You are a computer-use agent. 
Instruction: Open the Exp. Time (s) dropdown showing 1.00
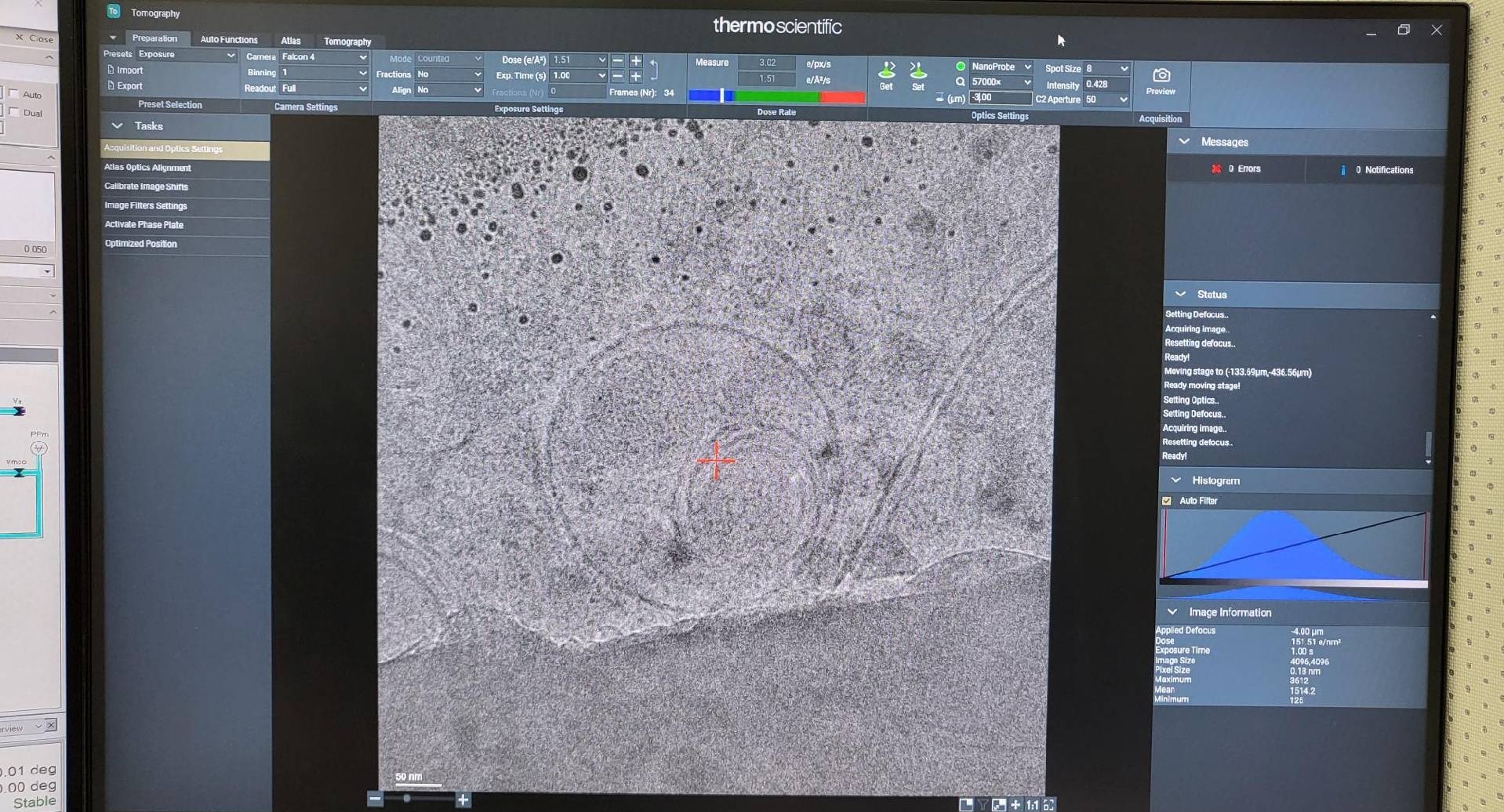(x=579, y=75)
